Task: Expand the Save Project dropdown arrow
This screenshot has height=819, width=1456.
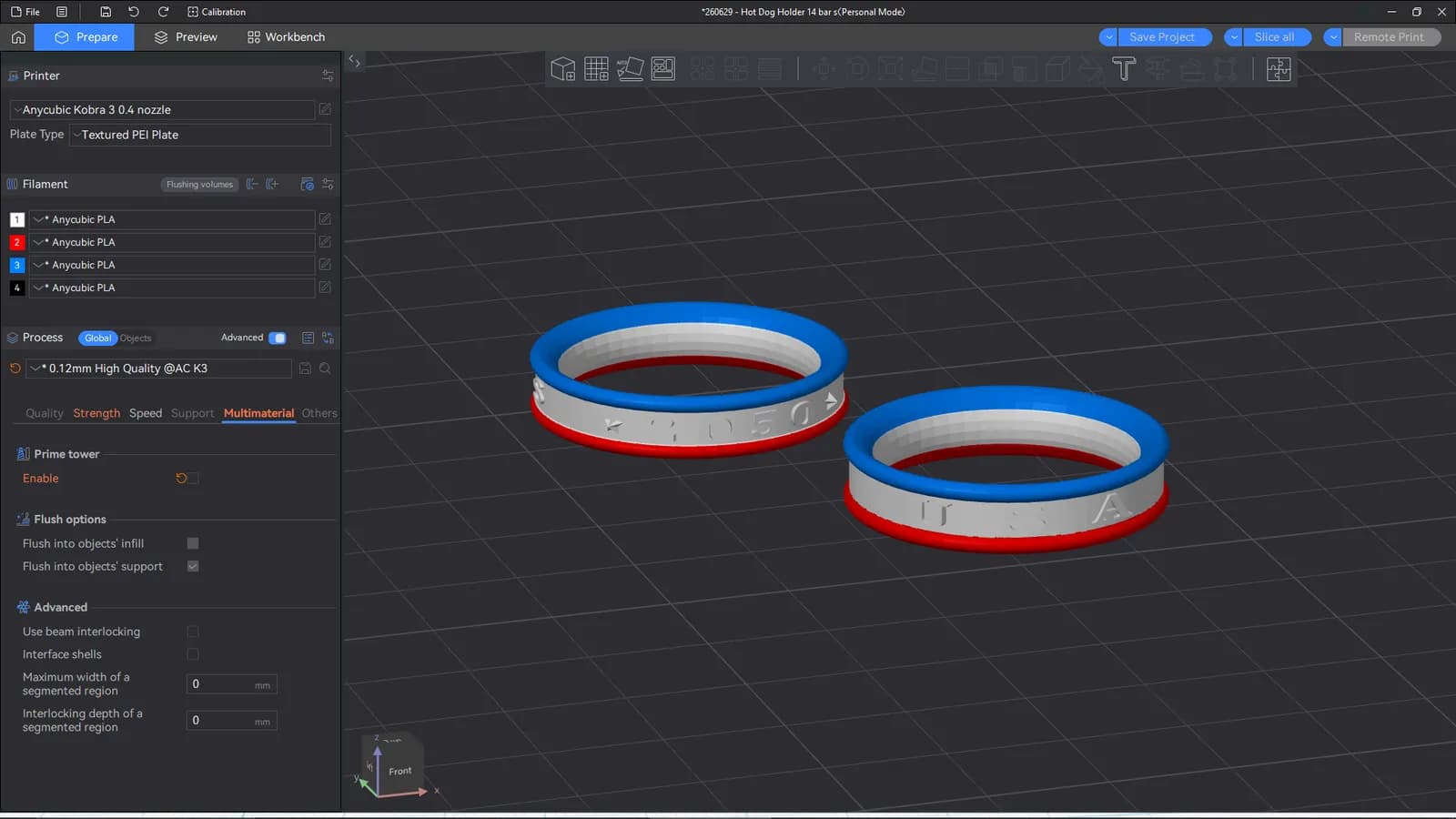Action: (x=1108, y=37)
